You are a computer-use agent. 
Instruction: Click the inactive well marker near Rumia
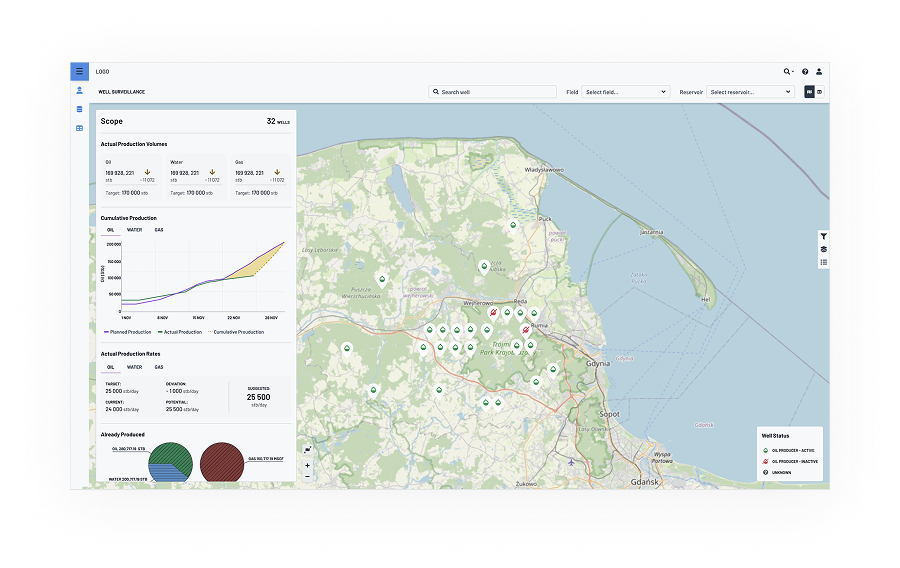[x=525, y=330]
